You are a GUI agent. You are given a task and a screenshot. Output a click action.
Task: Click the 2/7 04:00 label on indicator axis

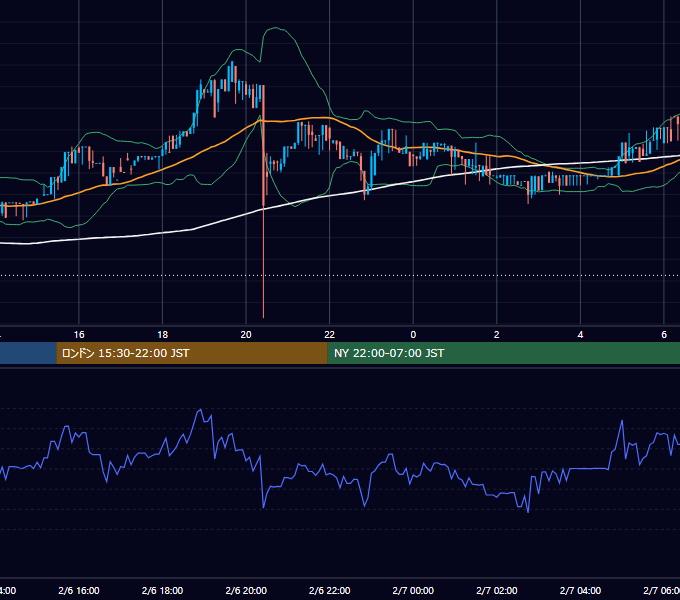pos(580,590)
